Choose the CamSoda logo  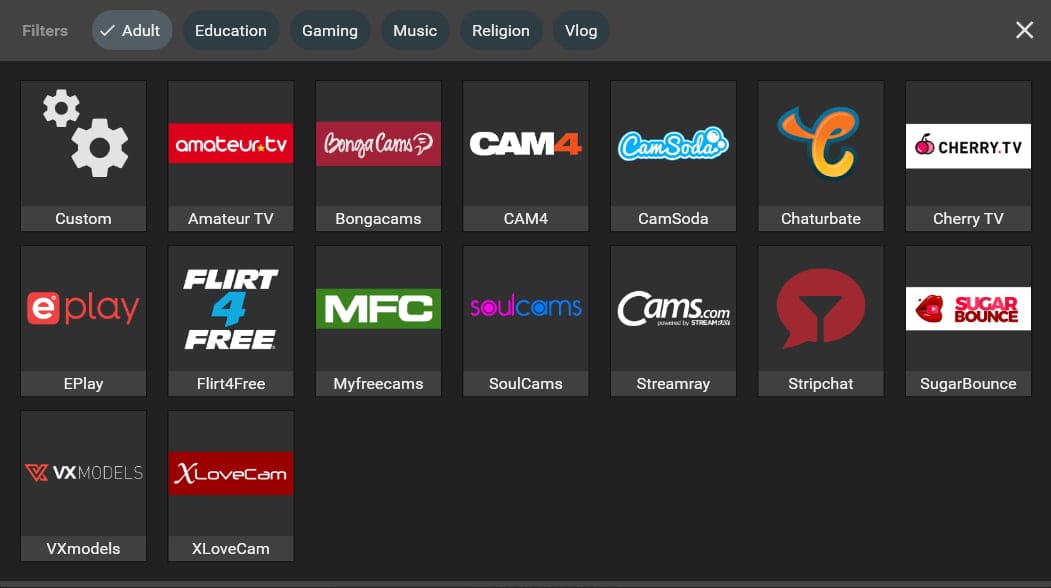[673, 143]
